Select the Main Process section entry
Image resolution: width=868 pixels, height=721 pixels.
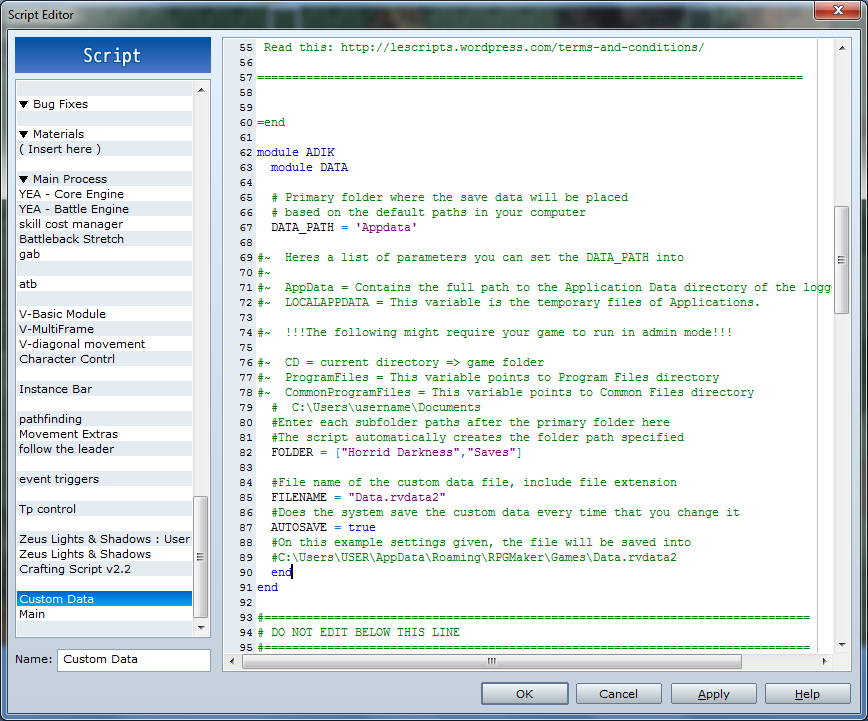coord(105,179)
